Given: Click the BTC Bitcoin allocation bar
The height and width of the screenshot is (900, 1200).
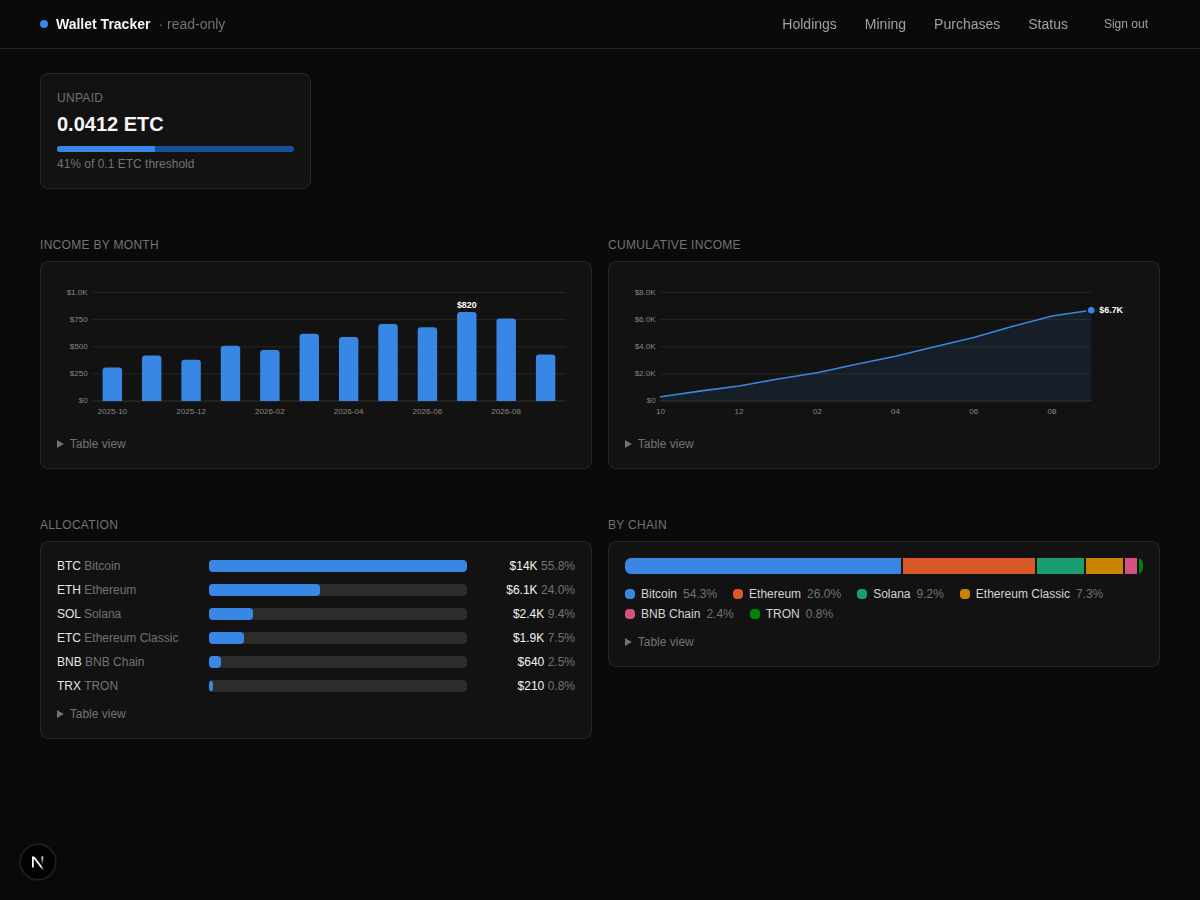Looking at the screenshot, I should pos(338,566).
